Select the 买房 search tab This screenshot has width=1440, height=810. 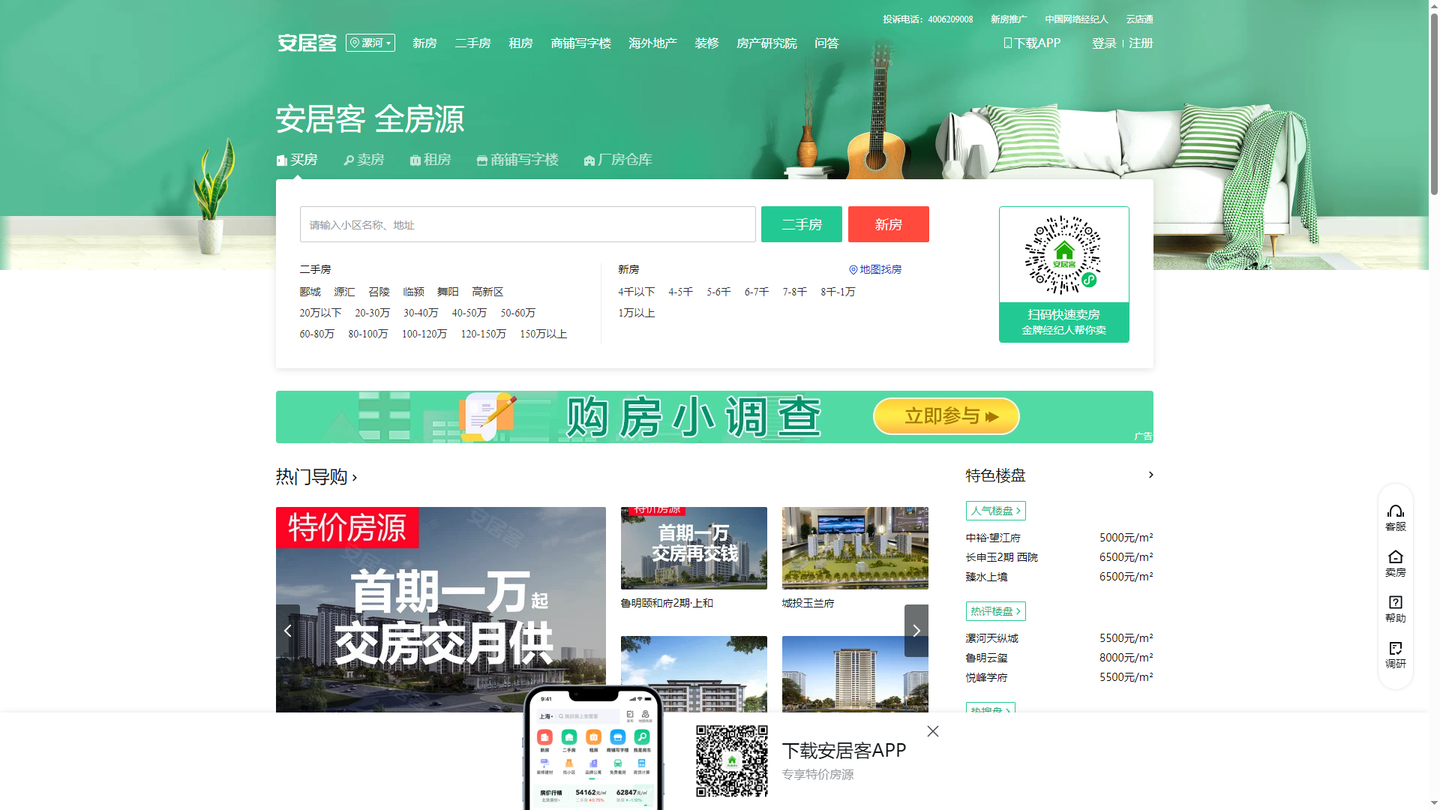coord(297,160)
